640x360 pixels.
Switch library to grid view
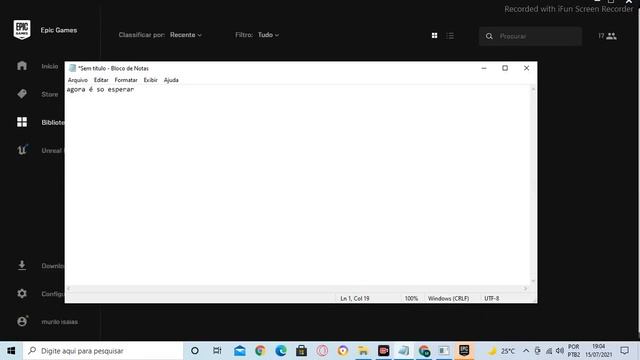[434, 36]
